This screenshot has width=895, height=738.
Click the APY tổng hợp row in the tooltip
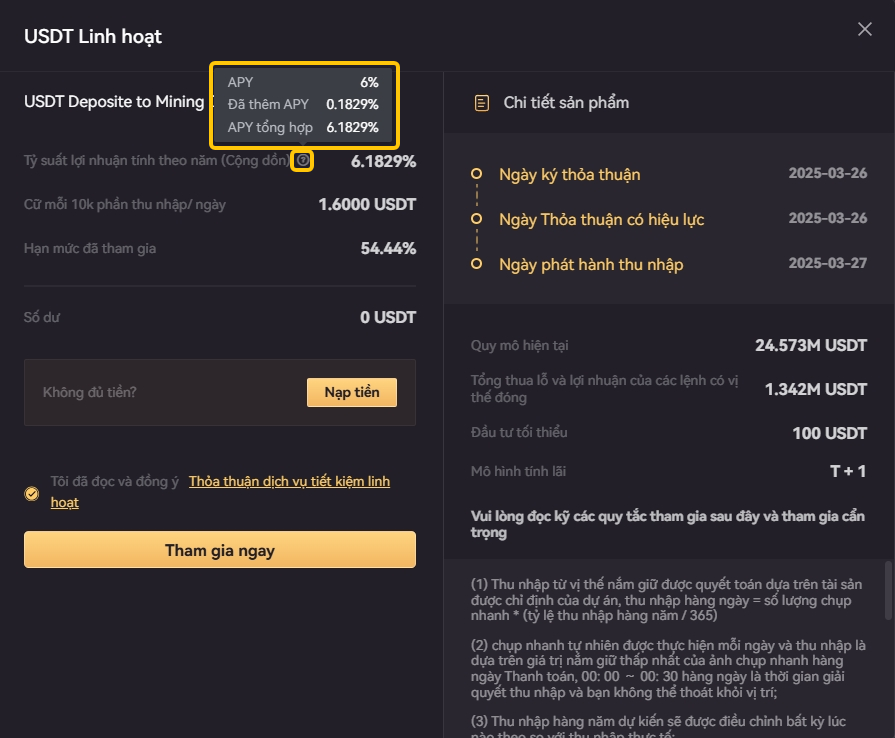[303, 127]
